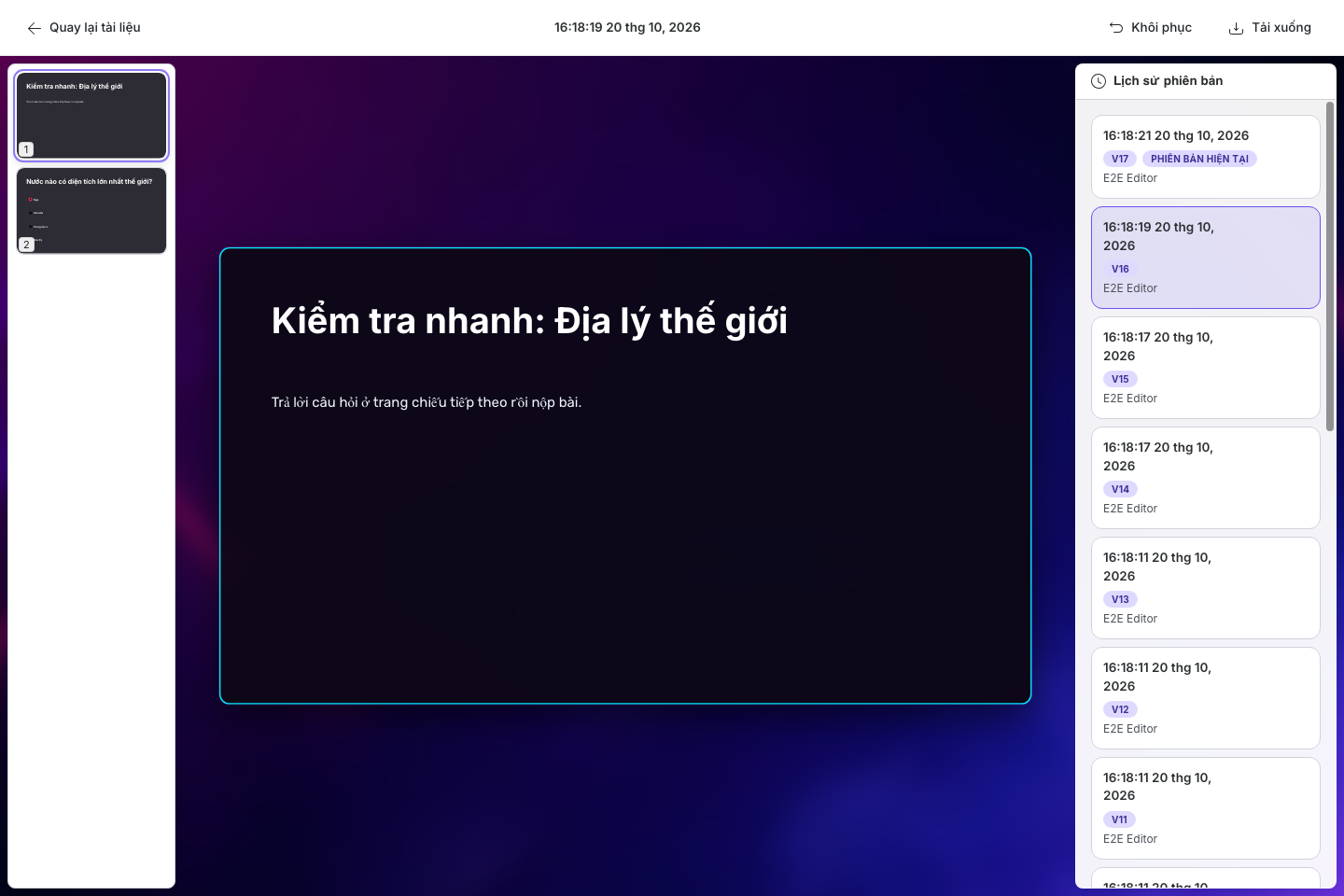Select slide 1 thumbnail
This screenshot has height=896, width=1344.
click(91, 116)
